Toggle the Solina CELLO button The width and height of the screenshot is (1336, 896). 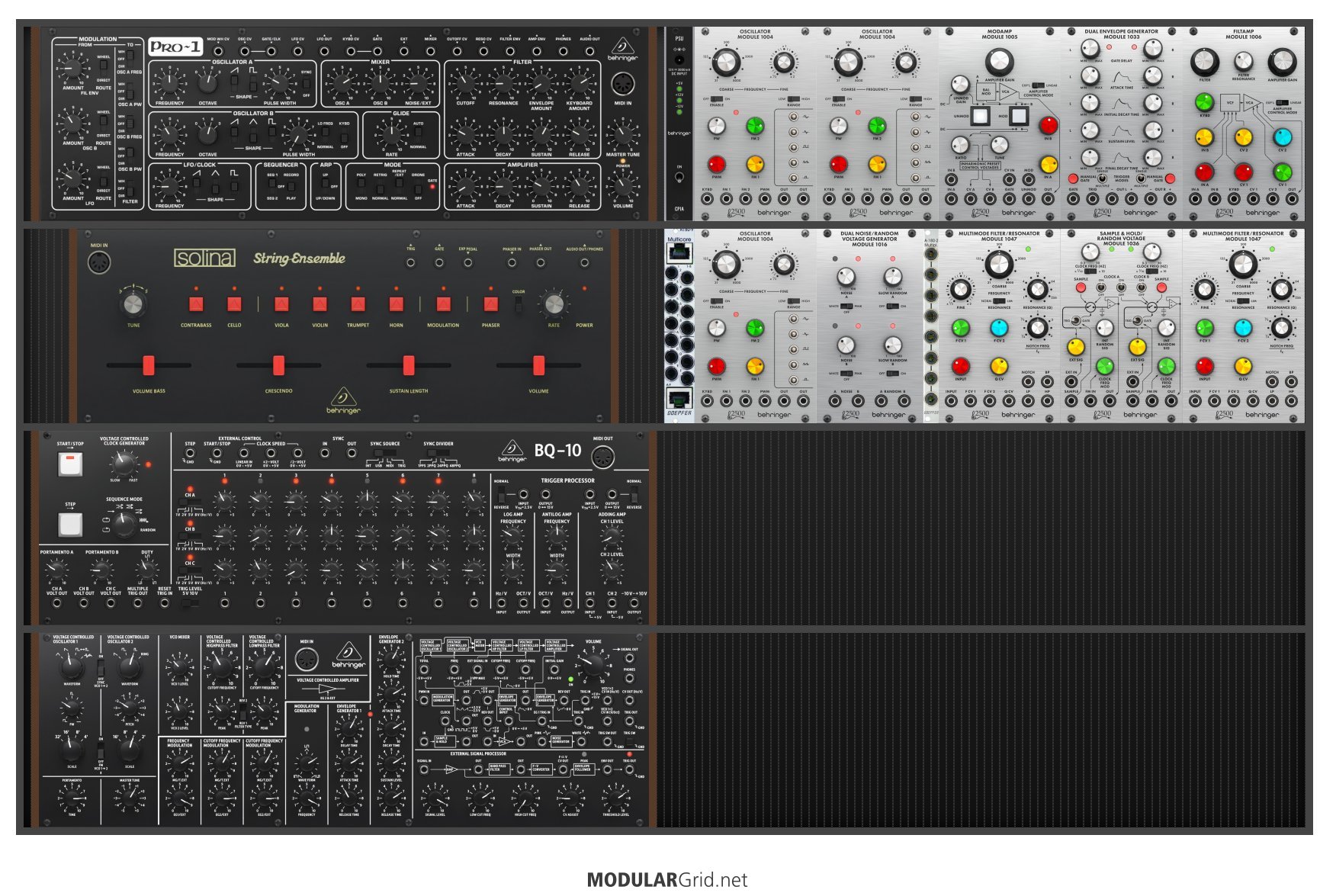click(x=234, y=304)
